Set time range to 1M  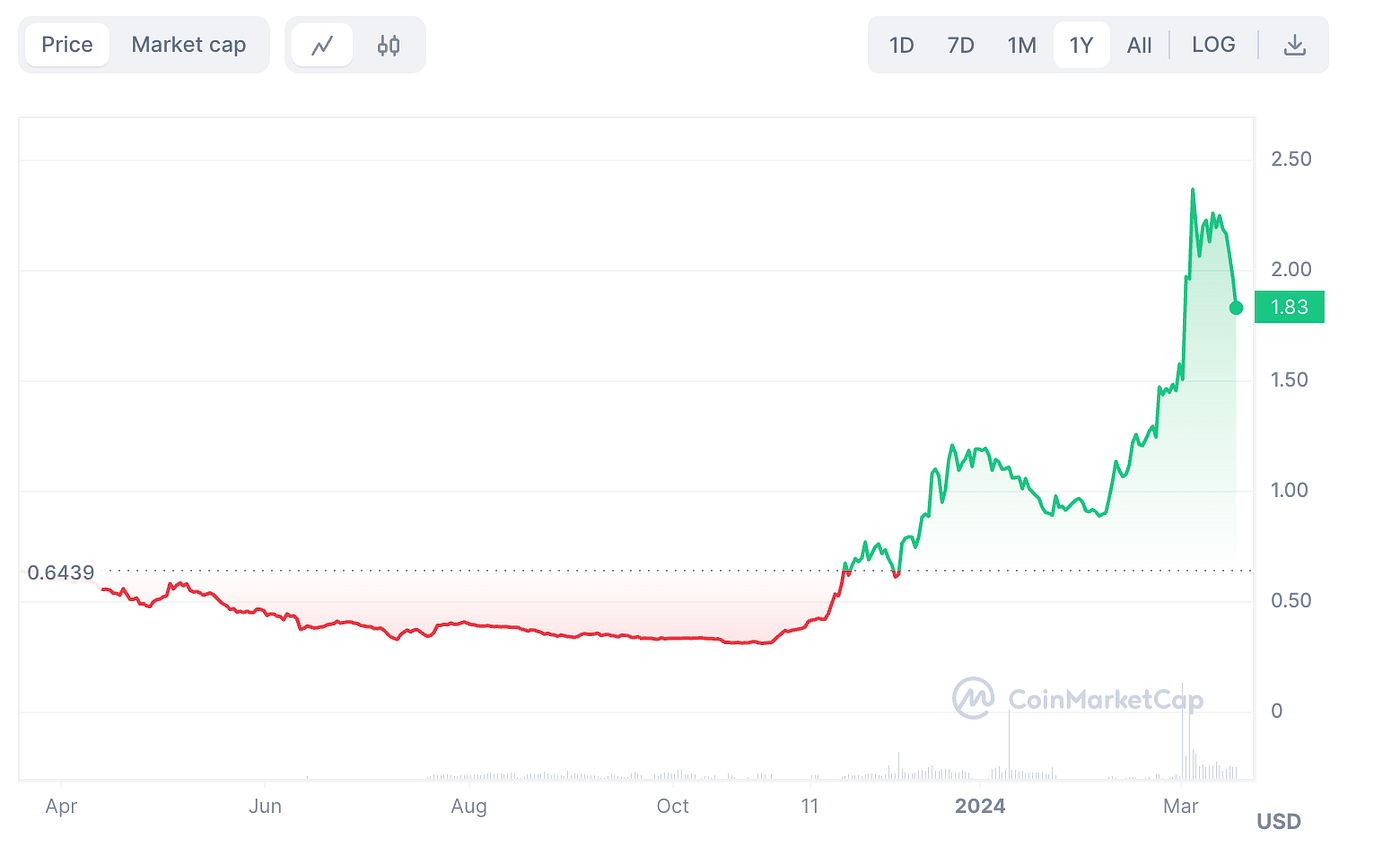tap(1021, 45)
